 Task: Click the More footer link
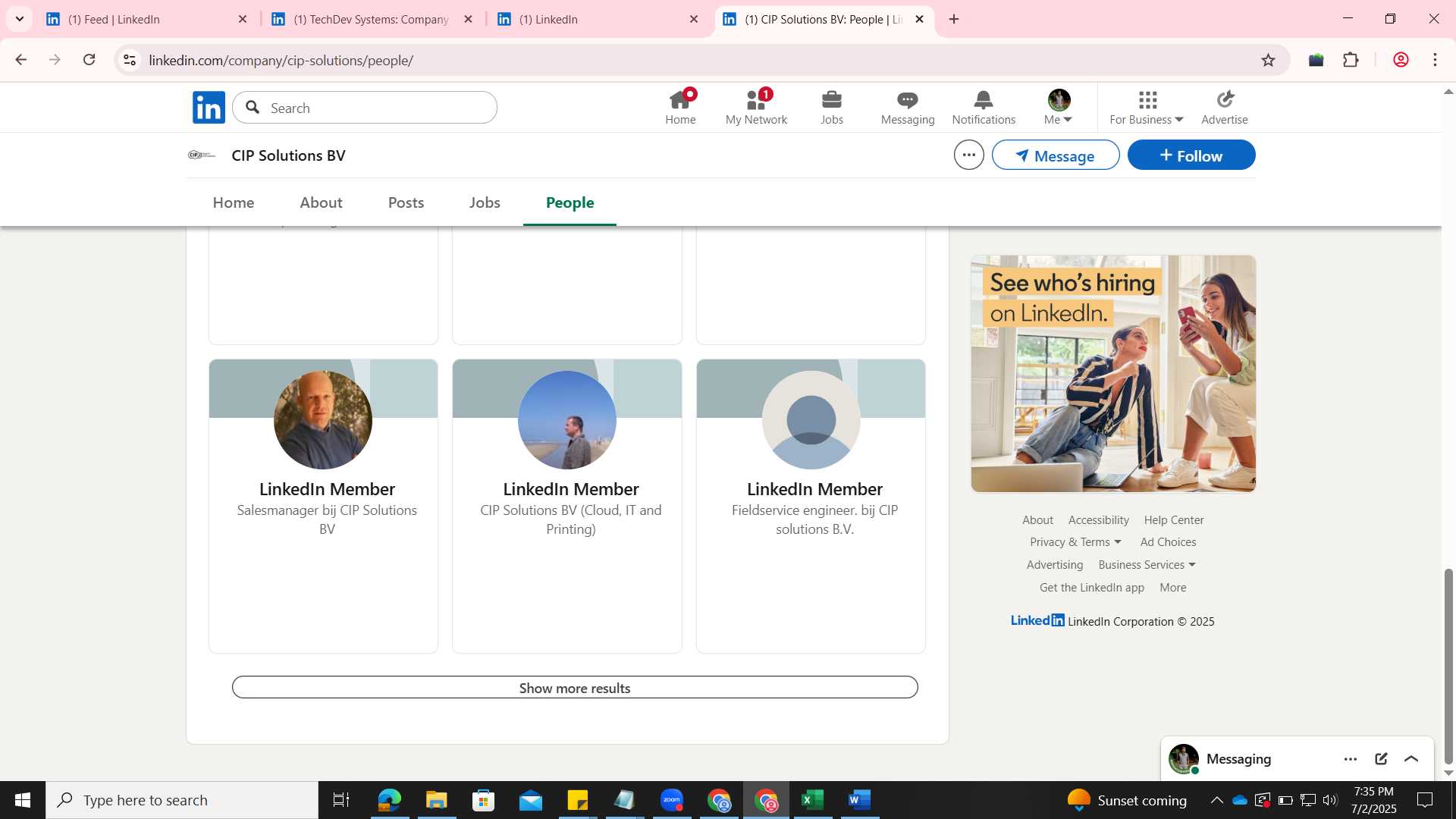1172,588
